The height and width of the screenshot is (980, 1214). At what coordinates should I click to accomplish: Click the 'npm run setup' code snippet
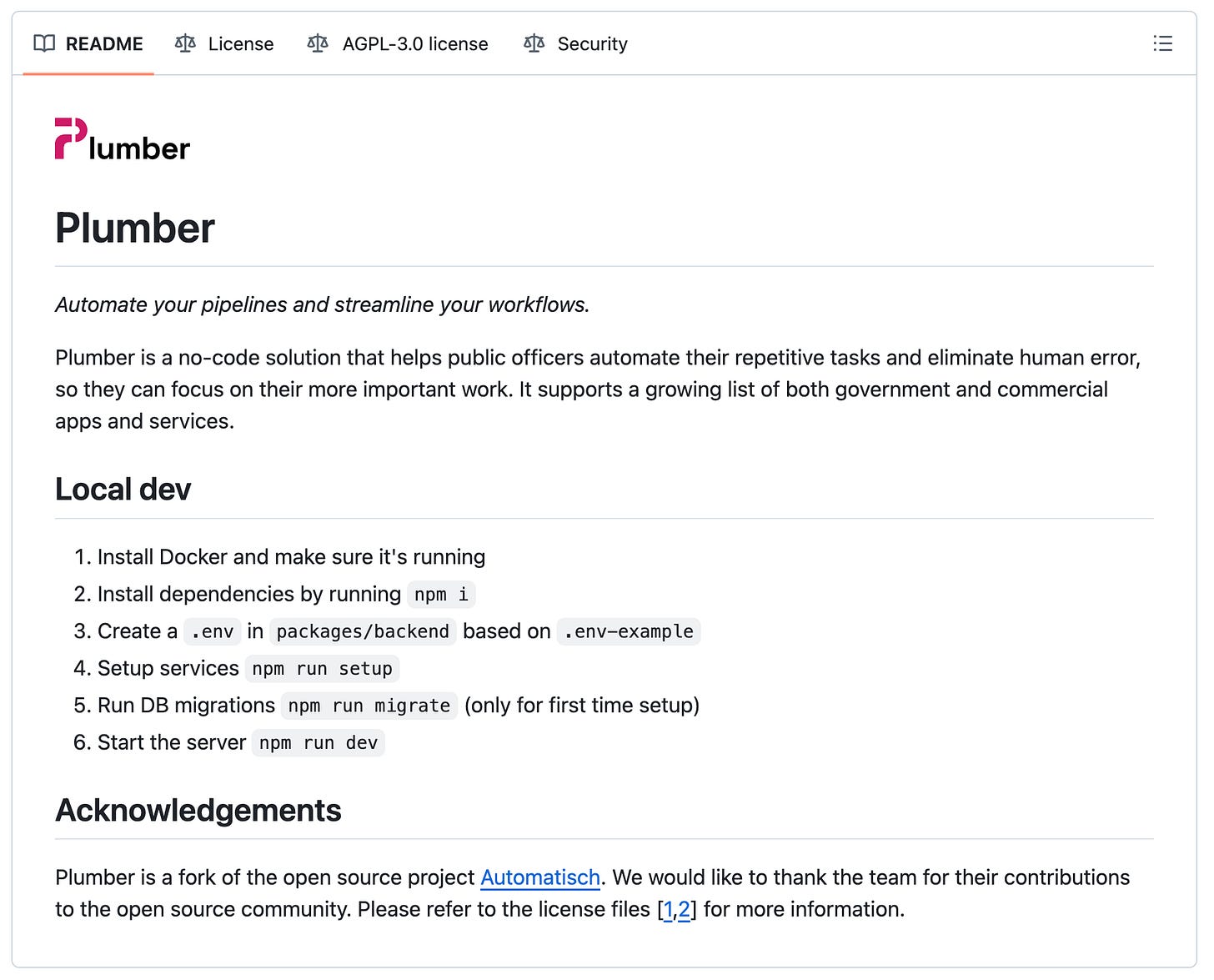[x=322, y=669]
